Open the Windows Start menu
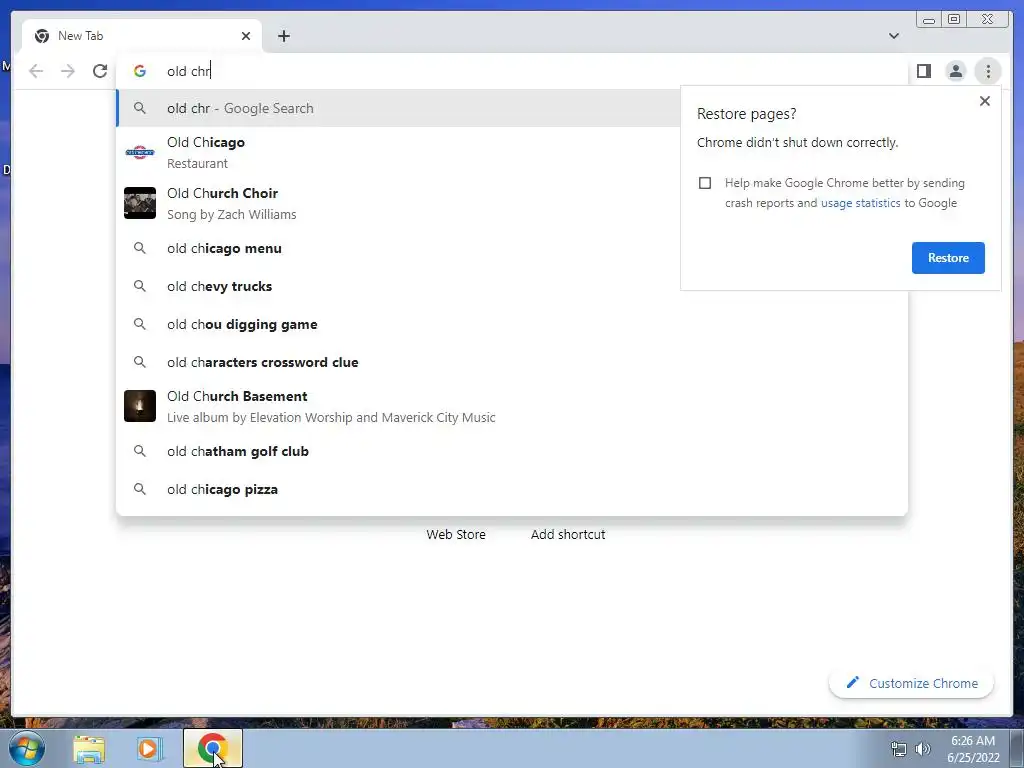The image size is (1024, 768). point(27,748)
